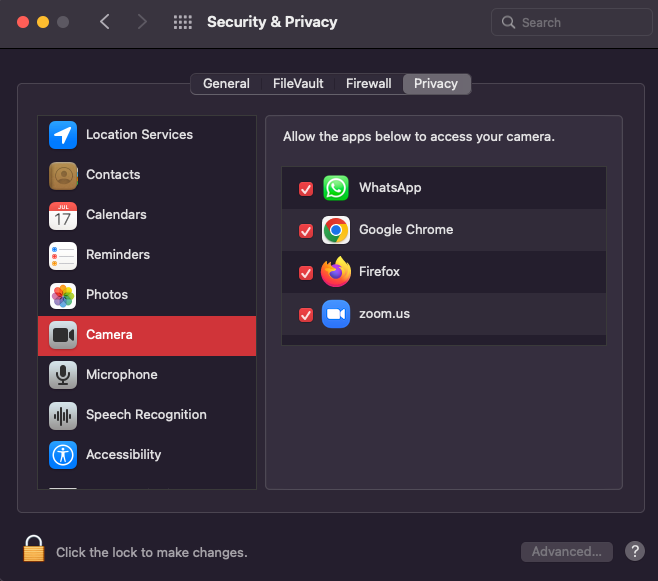Click the Google Chrome name text
Image resolution: width=658 pixels, height=581 pixels.
pos(406,229)
